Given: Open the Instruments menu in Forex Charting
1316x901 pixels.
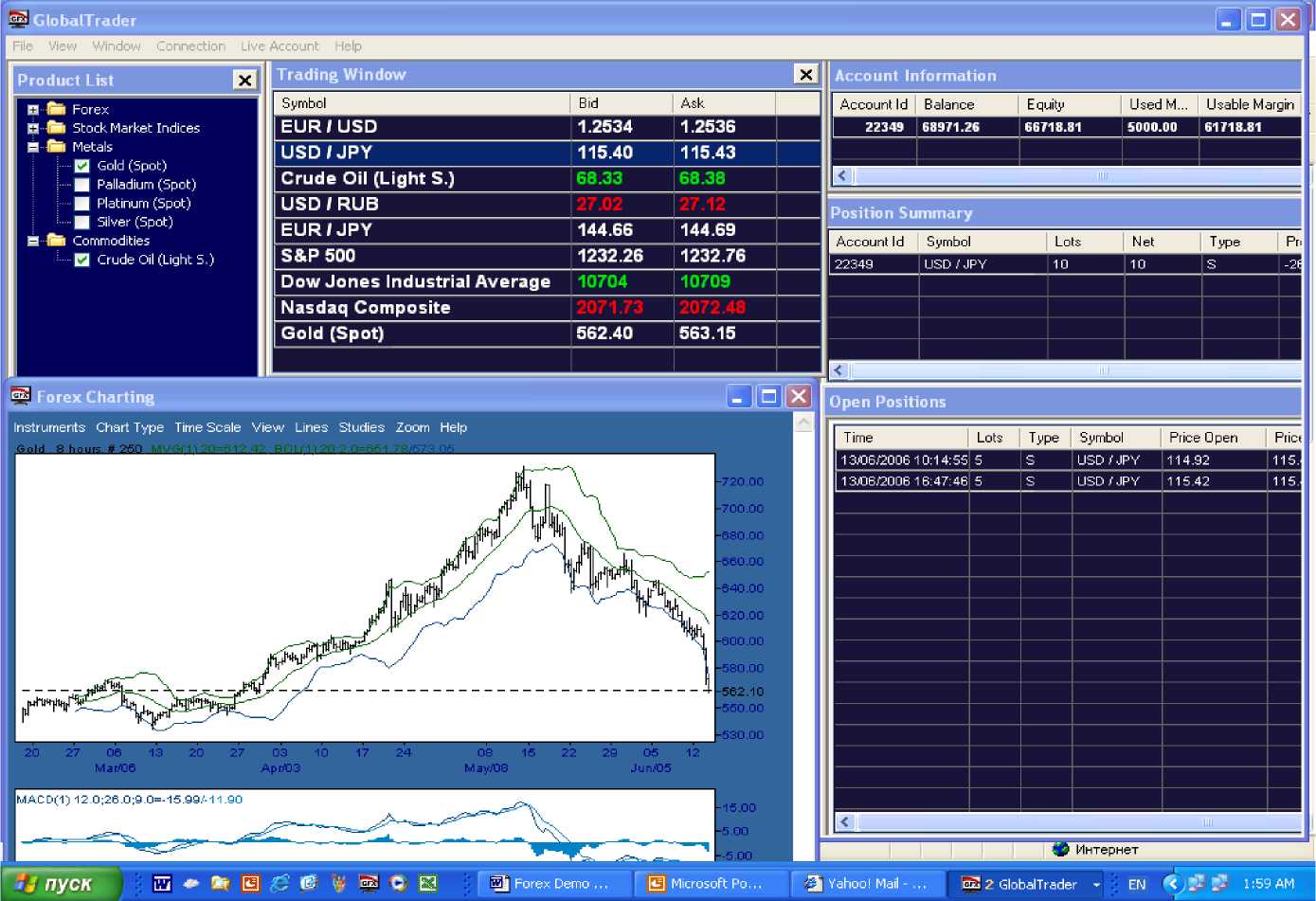Looking at the screenshot, I should point(49,427).
